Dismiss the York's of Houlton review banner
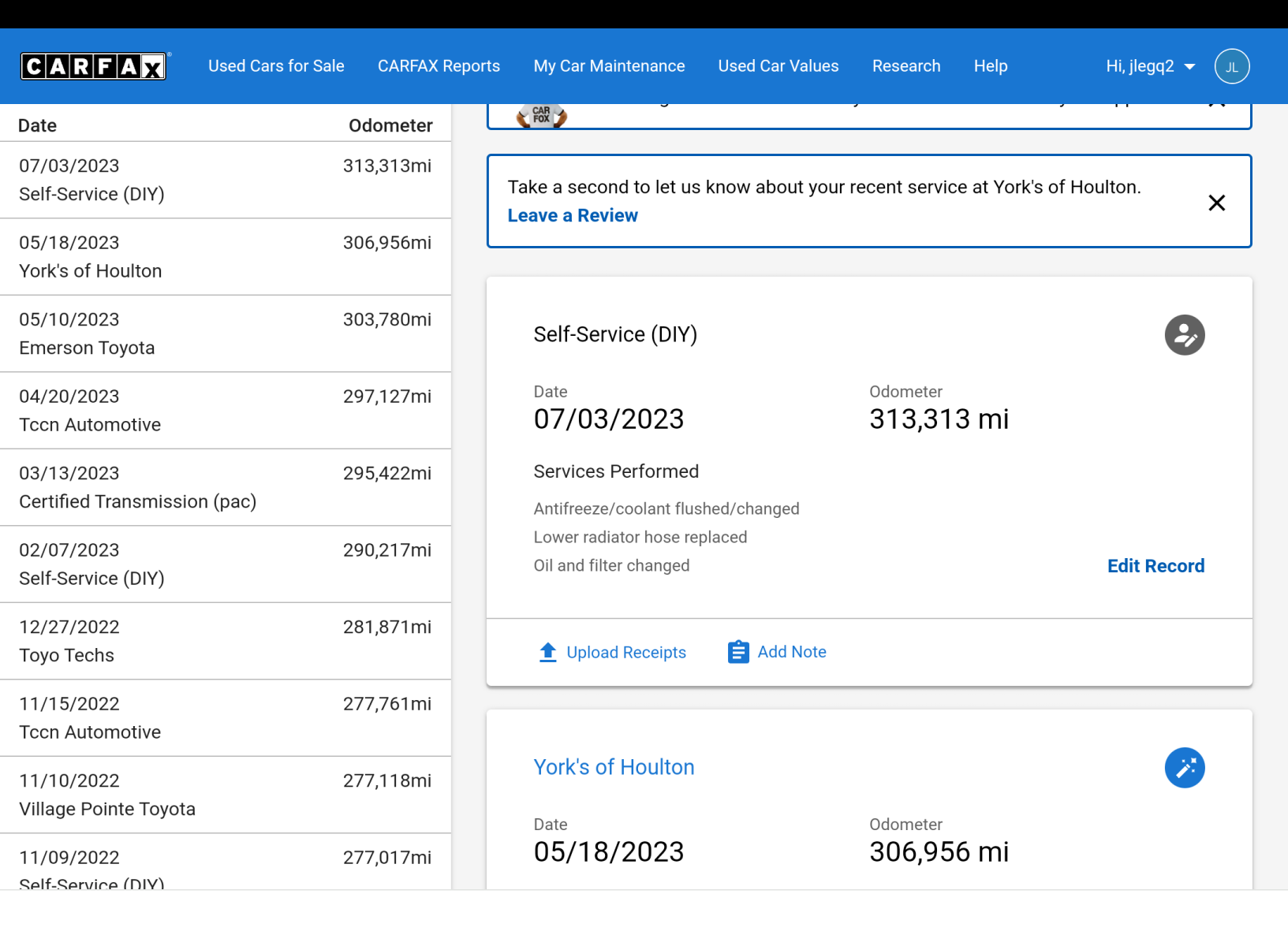1288x946 pixels. (1217, 203)
